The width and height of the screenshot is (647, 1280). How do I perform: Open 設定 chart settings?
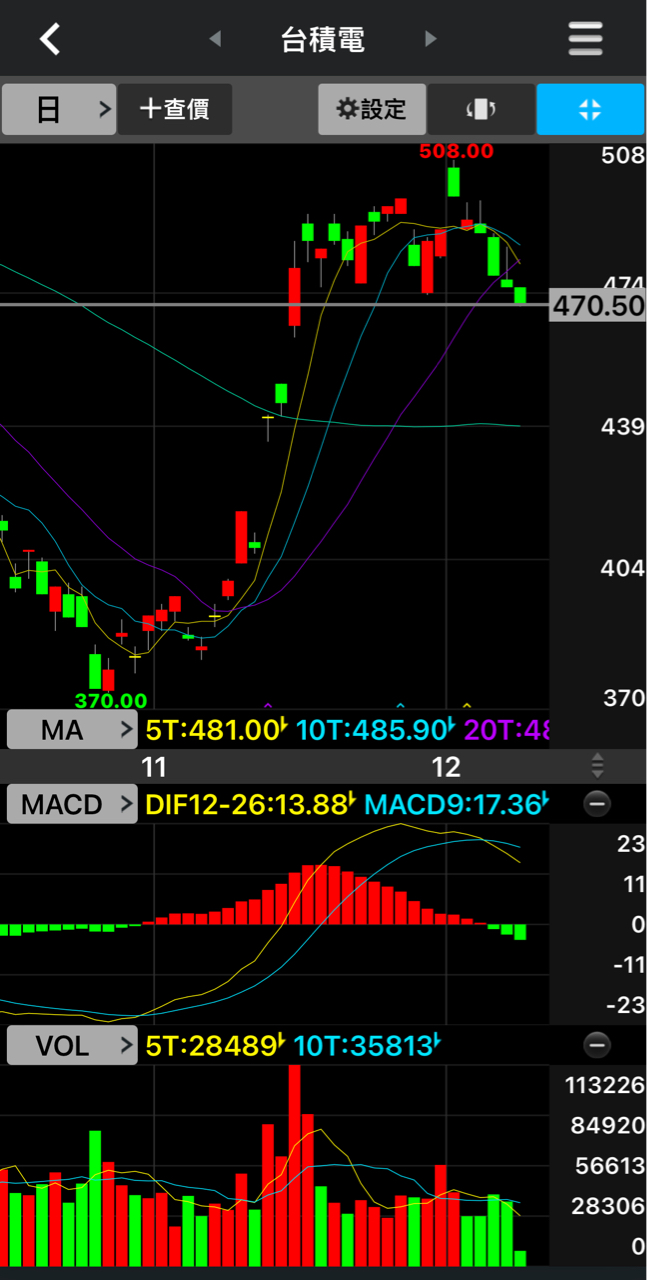[372, 109]
